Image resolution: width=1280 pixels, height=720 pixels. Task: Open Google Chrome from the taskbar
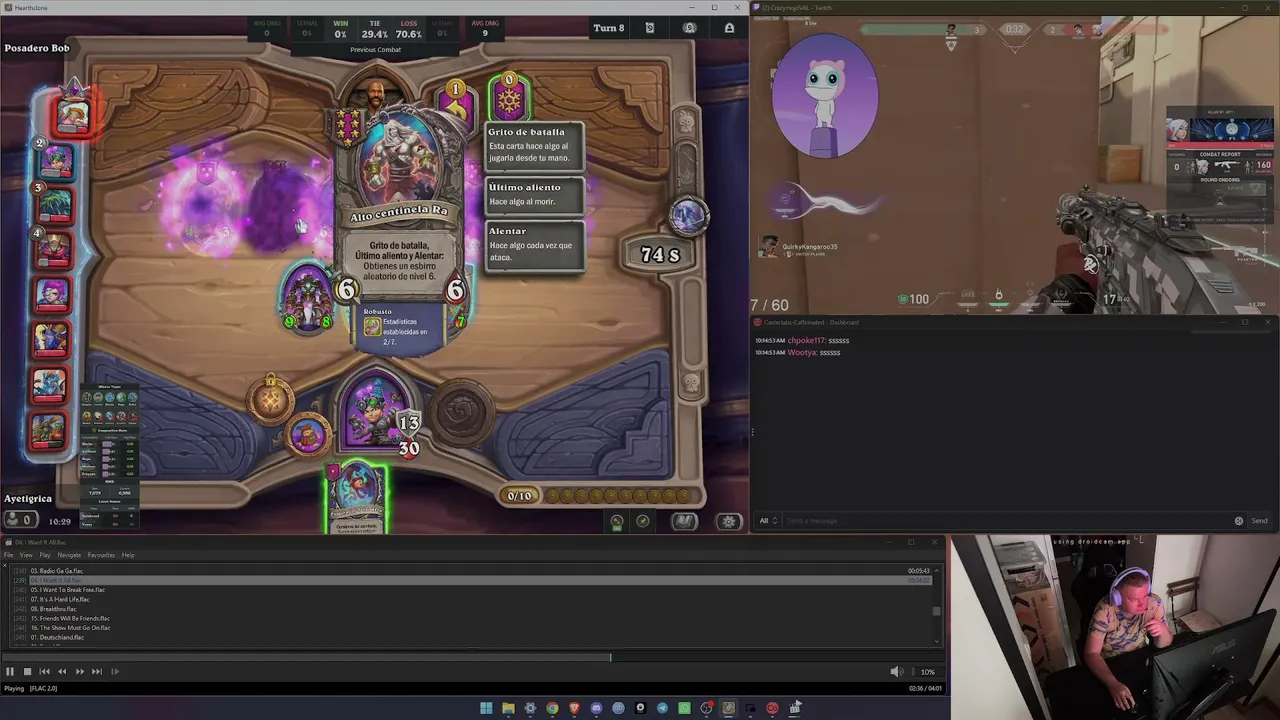coord(552,708)
